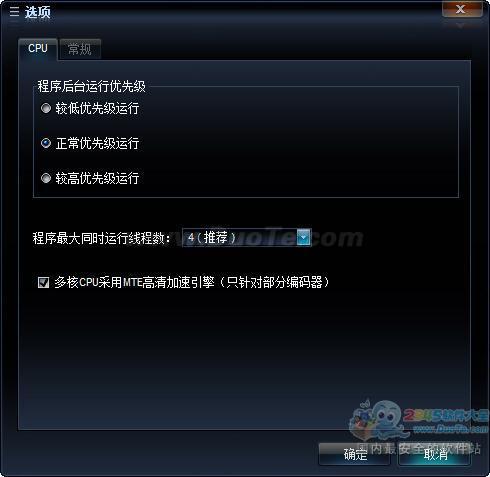490x477 pixels.
Task: Open the 常规 tab
Action: (80, 49)
